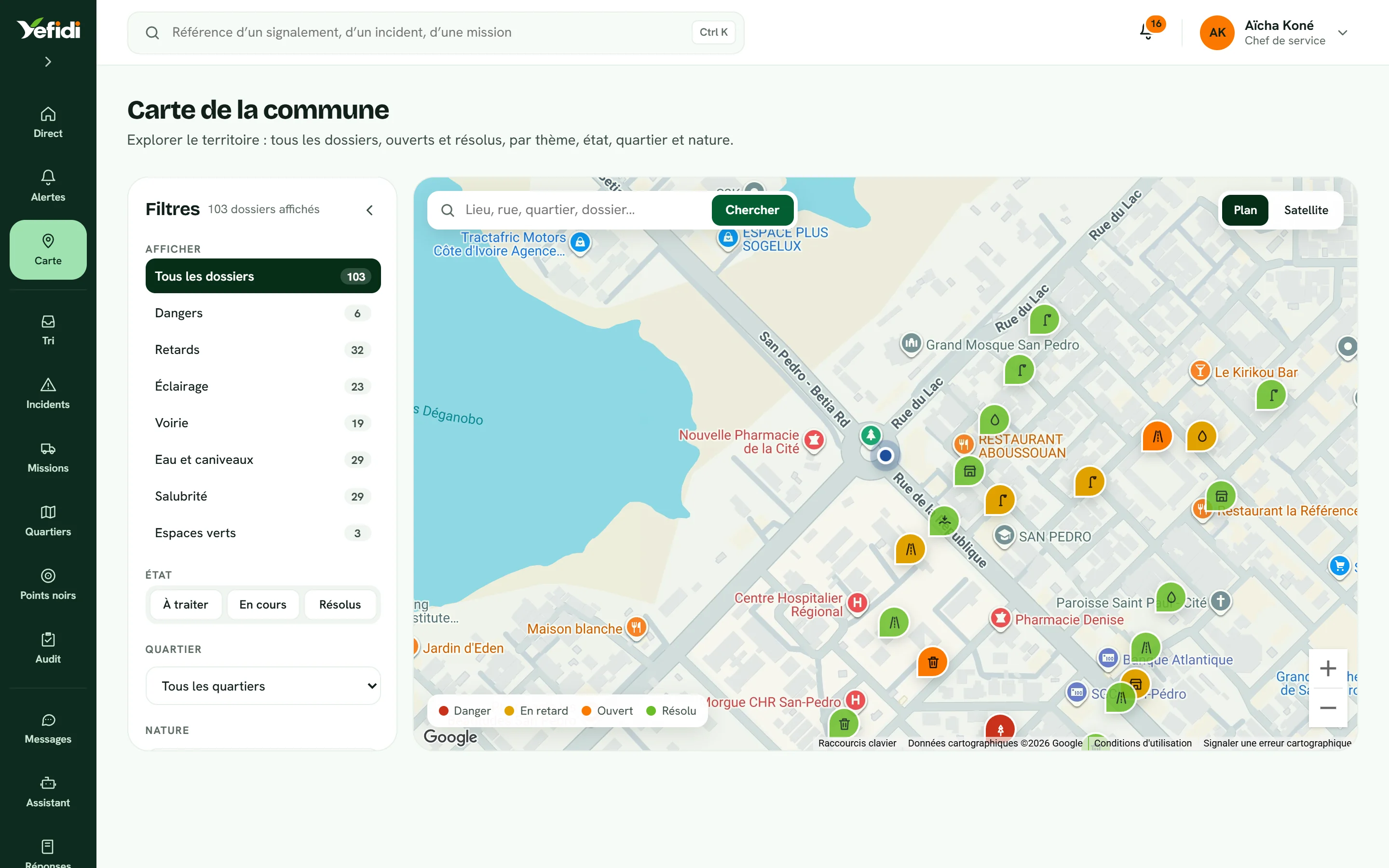Click the Danger legend red dot

click(443, 711)
